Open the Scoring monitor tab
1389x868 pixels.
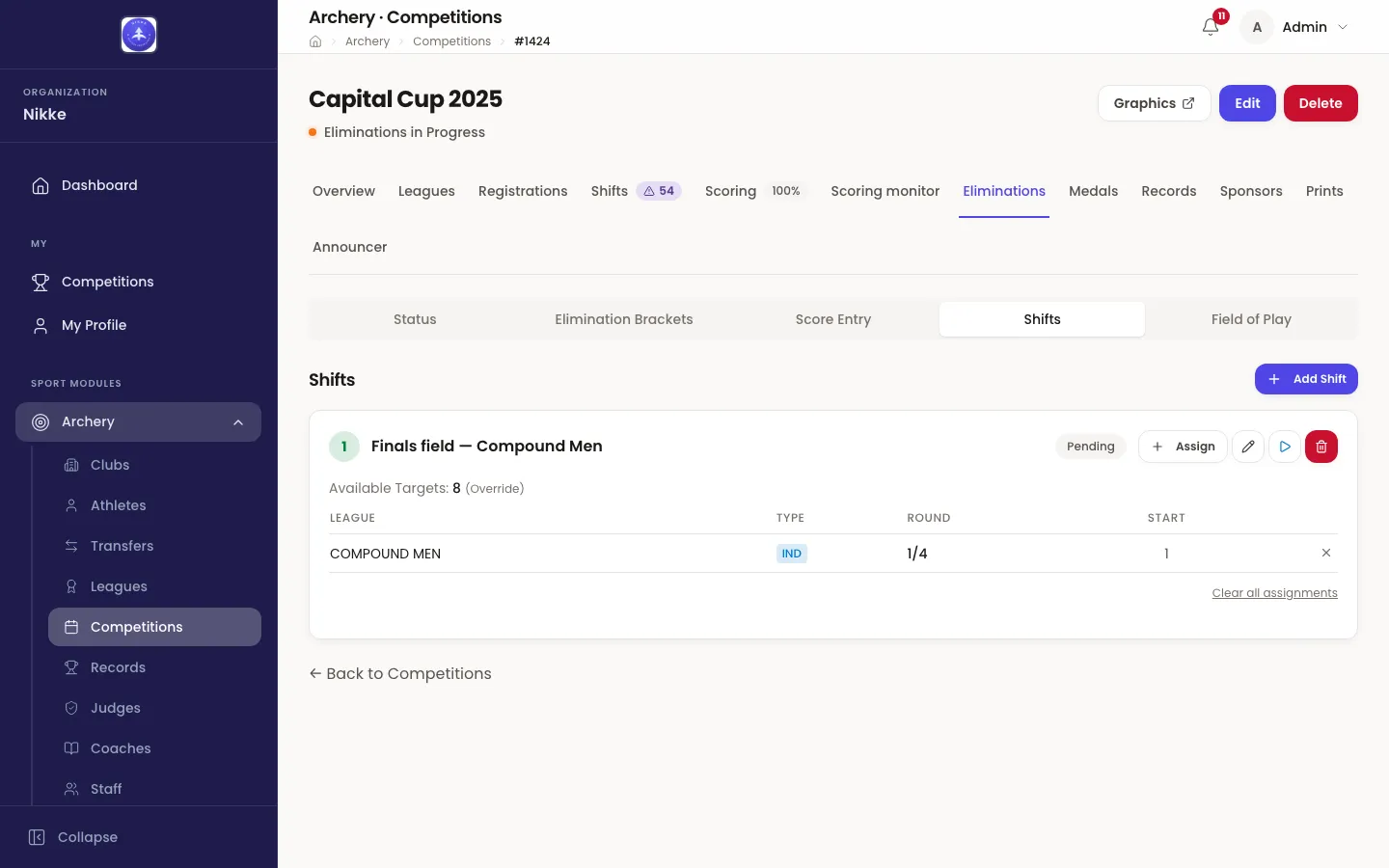tap(885, 191)
